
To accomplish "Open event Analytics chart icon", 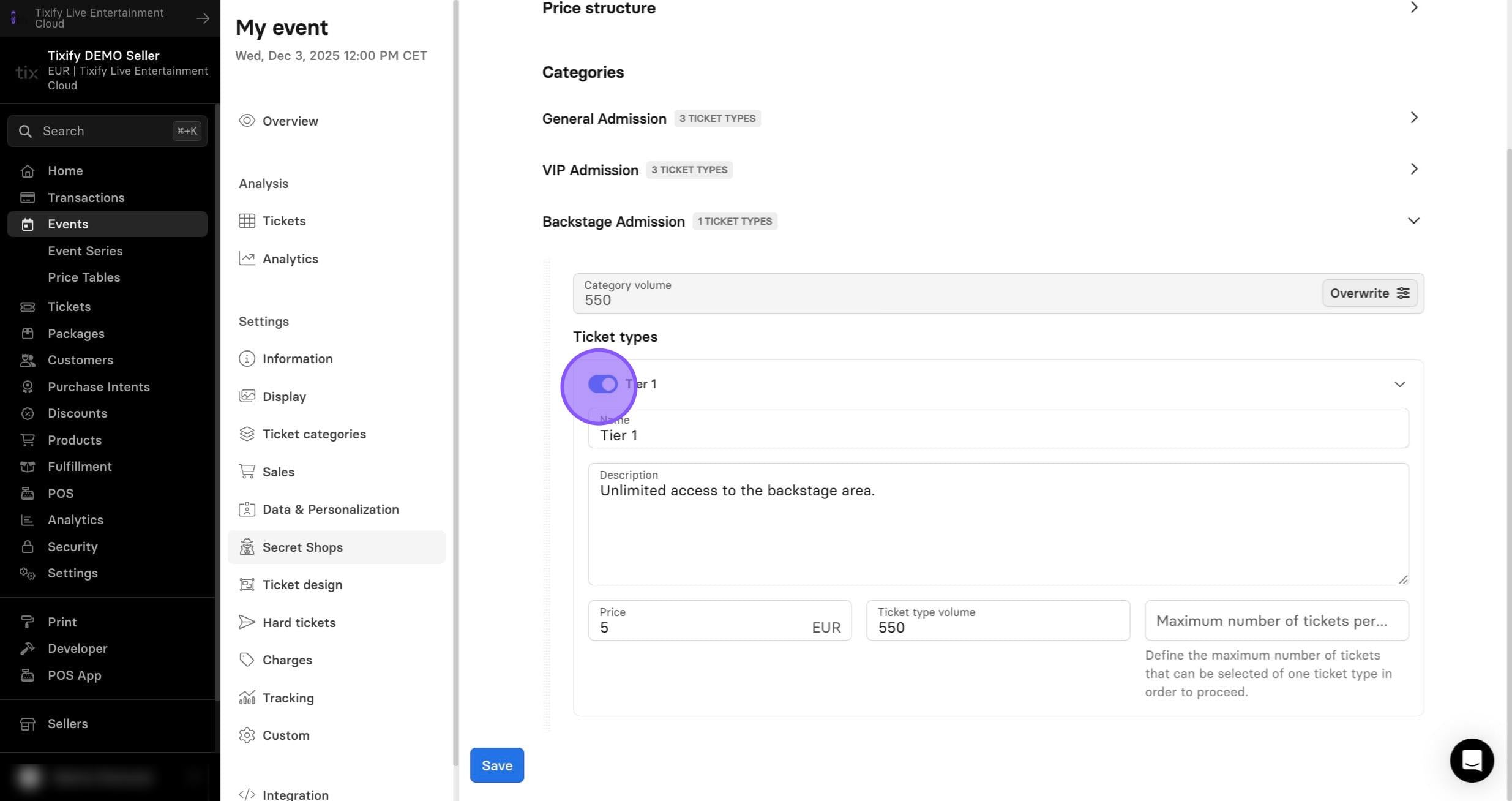I will click(247, 258).
